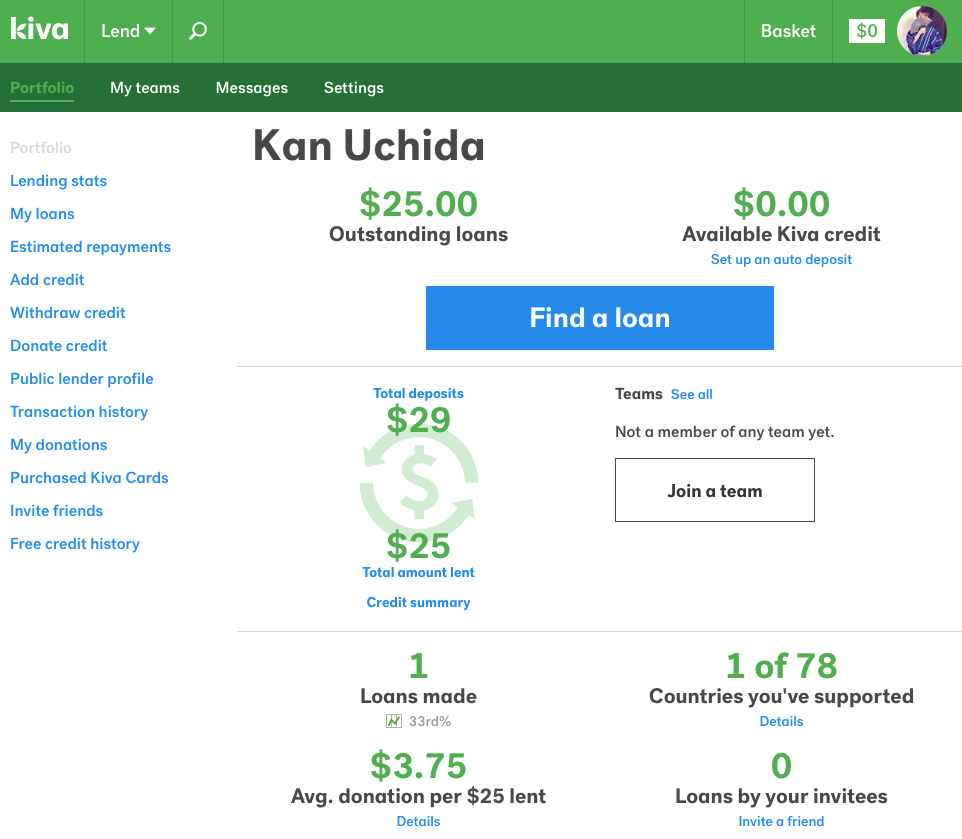The width and height of the screenshot is (962, 839).
Task: Click Total deposits link
Action: [x=418, y=393]
